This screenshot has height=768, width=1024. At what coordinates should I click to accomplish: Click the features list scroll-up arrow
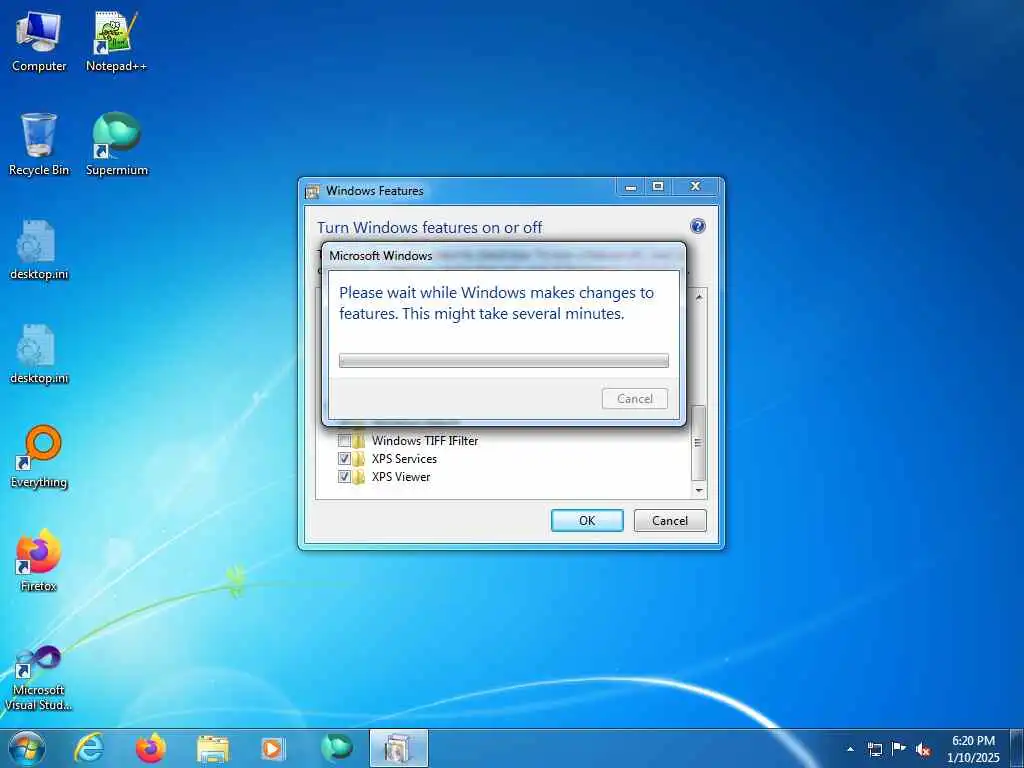(x=699, y=297)
